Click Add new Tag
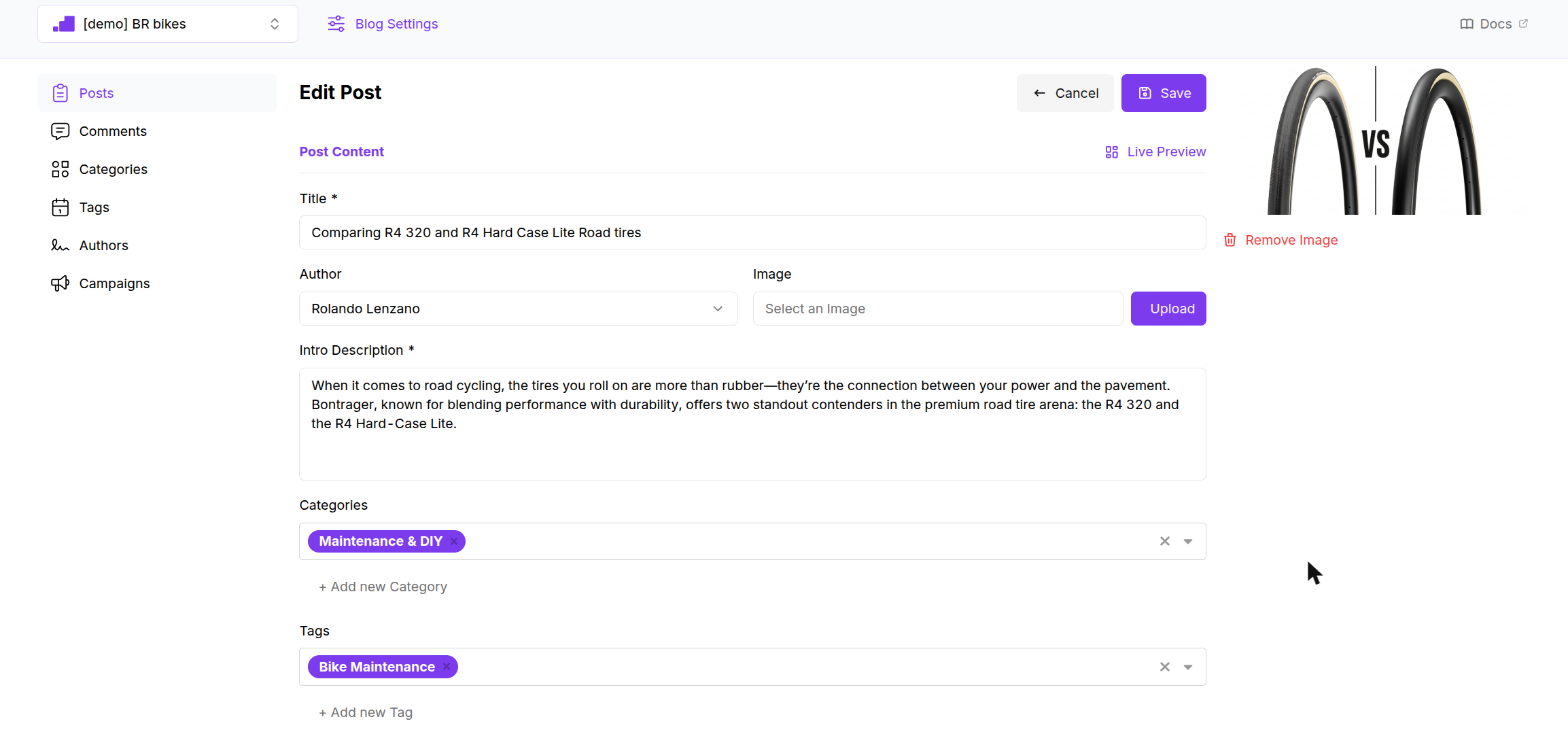Screen dimensions: 1568x732 point(366,713)
